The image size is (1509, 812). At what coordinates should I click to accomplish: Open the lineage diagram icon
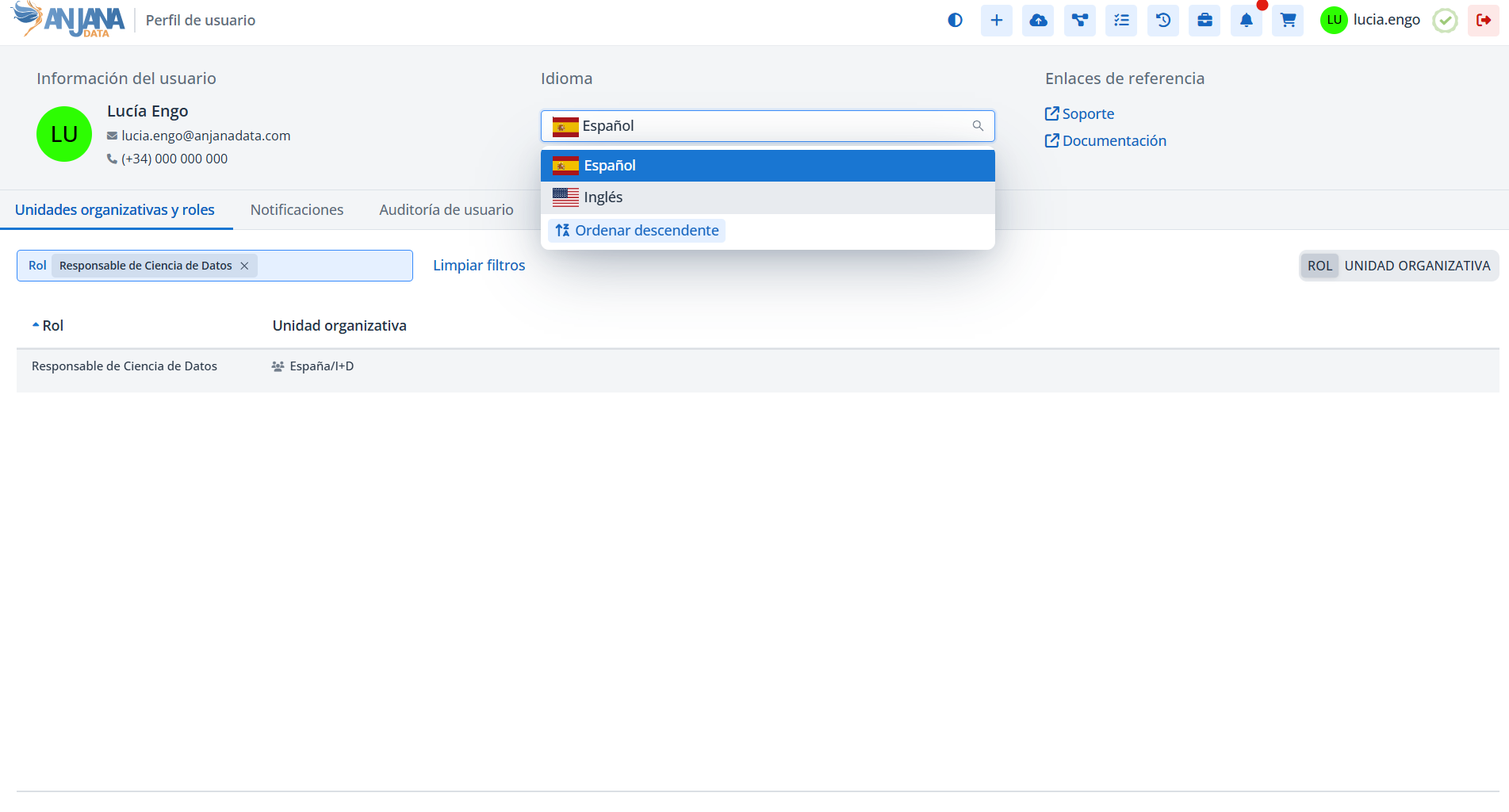[x=1079, y=21]
